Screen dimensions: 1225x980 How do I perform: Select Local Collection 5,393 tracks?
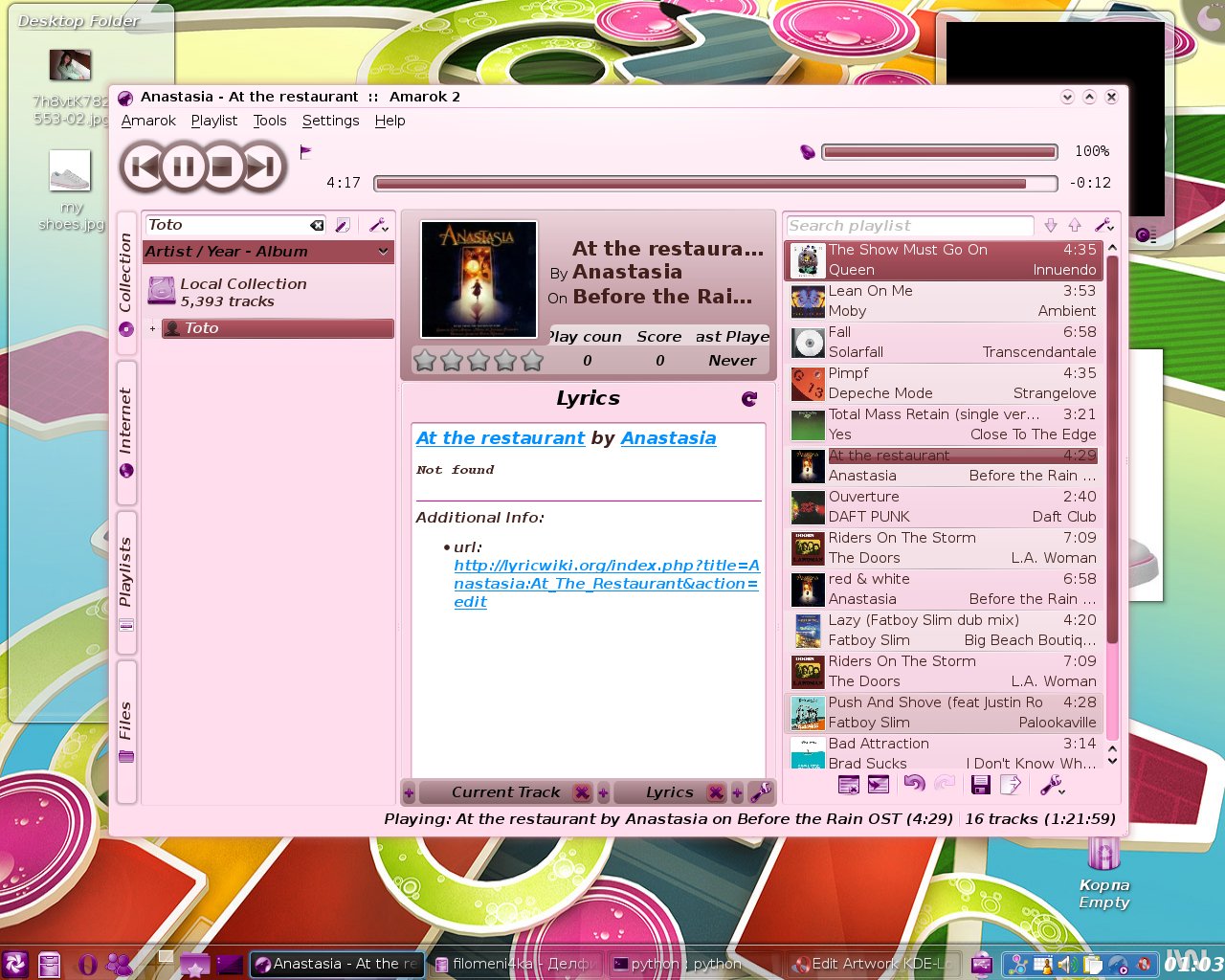pyautogui.click(x=268, y=292)
